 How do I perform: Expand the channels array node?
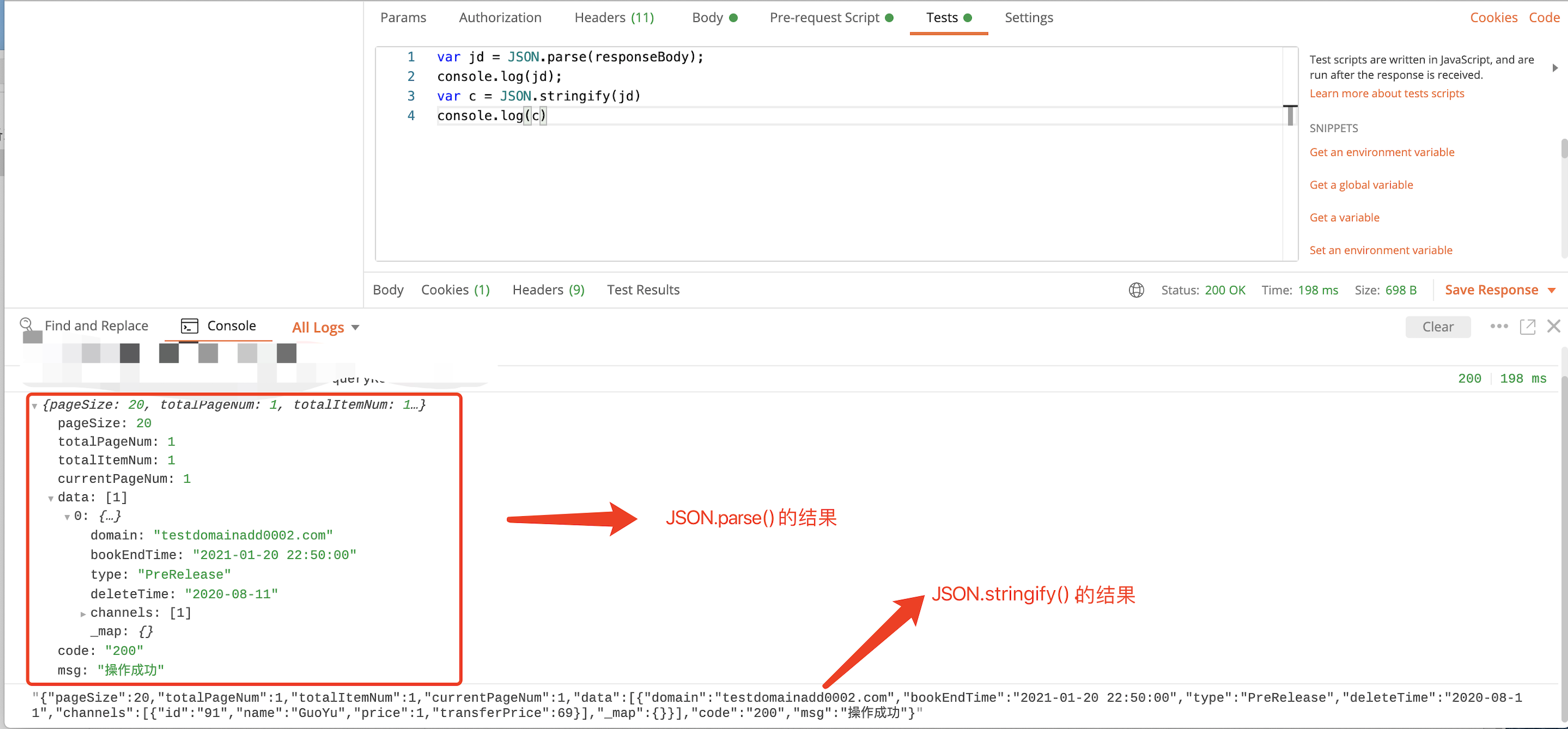point(84,614)
